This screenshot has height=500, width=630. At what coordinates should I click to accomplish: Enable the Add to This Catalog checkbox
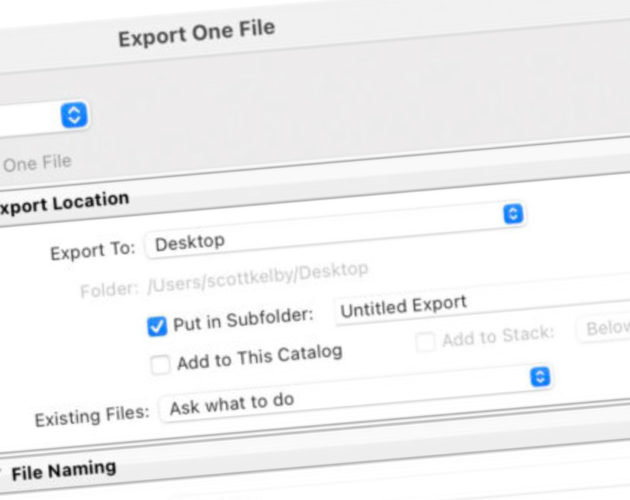[160, 365]
